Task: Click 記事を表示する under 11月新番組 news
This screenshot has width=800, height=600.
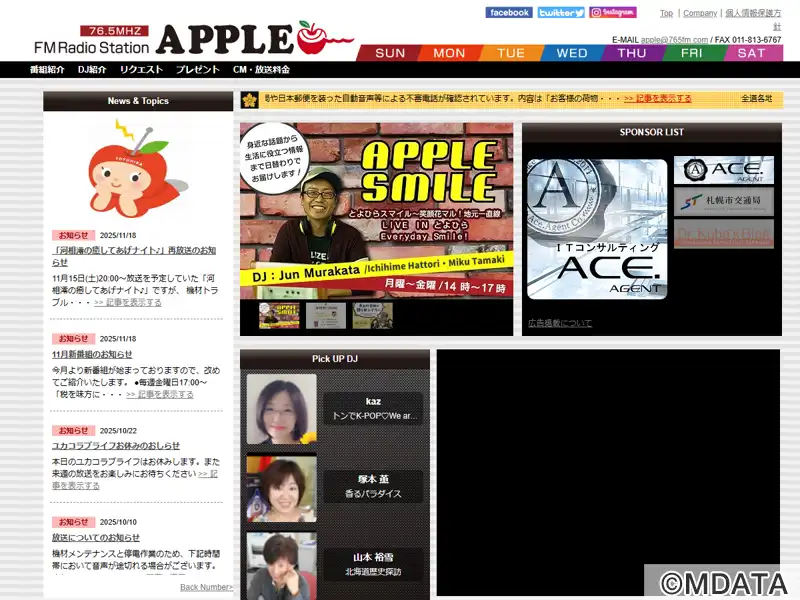Action: click(160, 394)
